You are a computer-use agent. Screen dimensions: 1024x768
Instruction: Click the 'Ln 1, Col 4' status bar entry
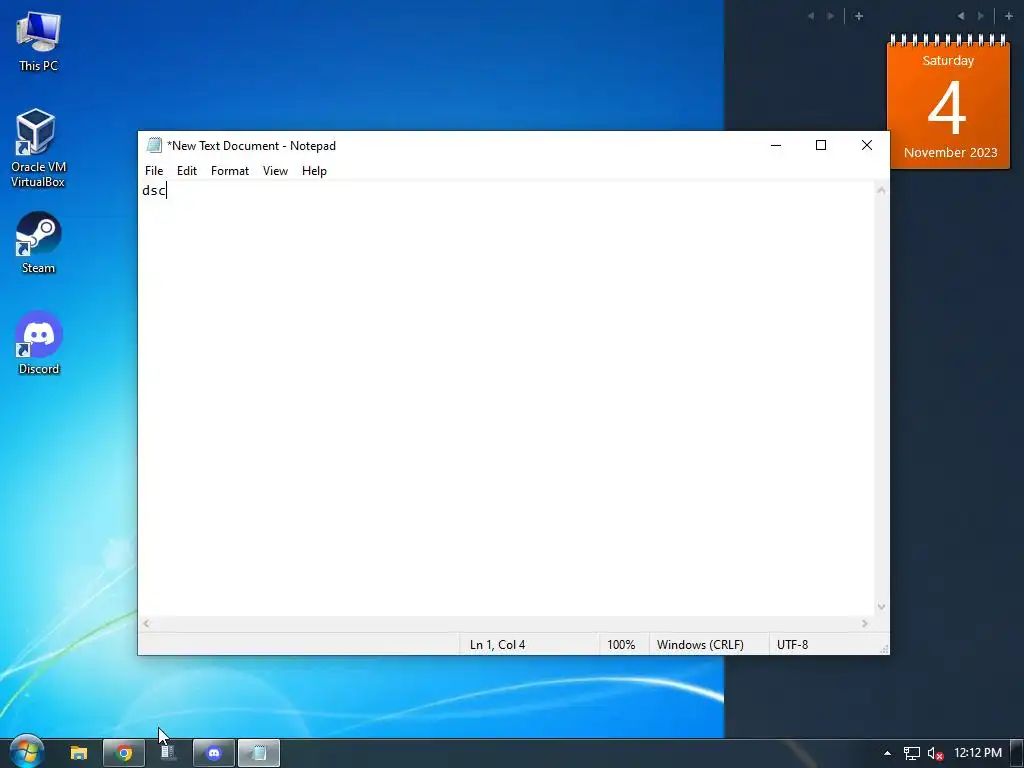pyautogui.click(x=497, y=645)
